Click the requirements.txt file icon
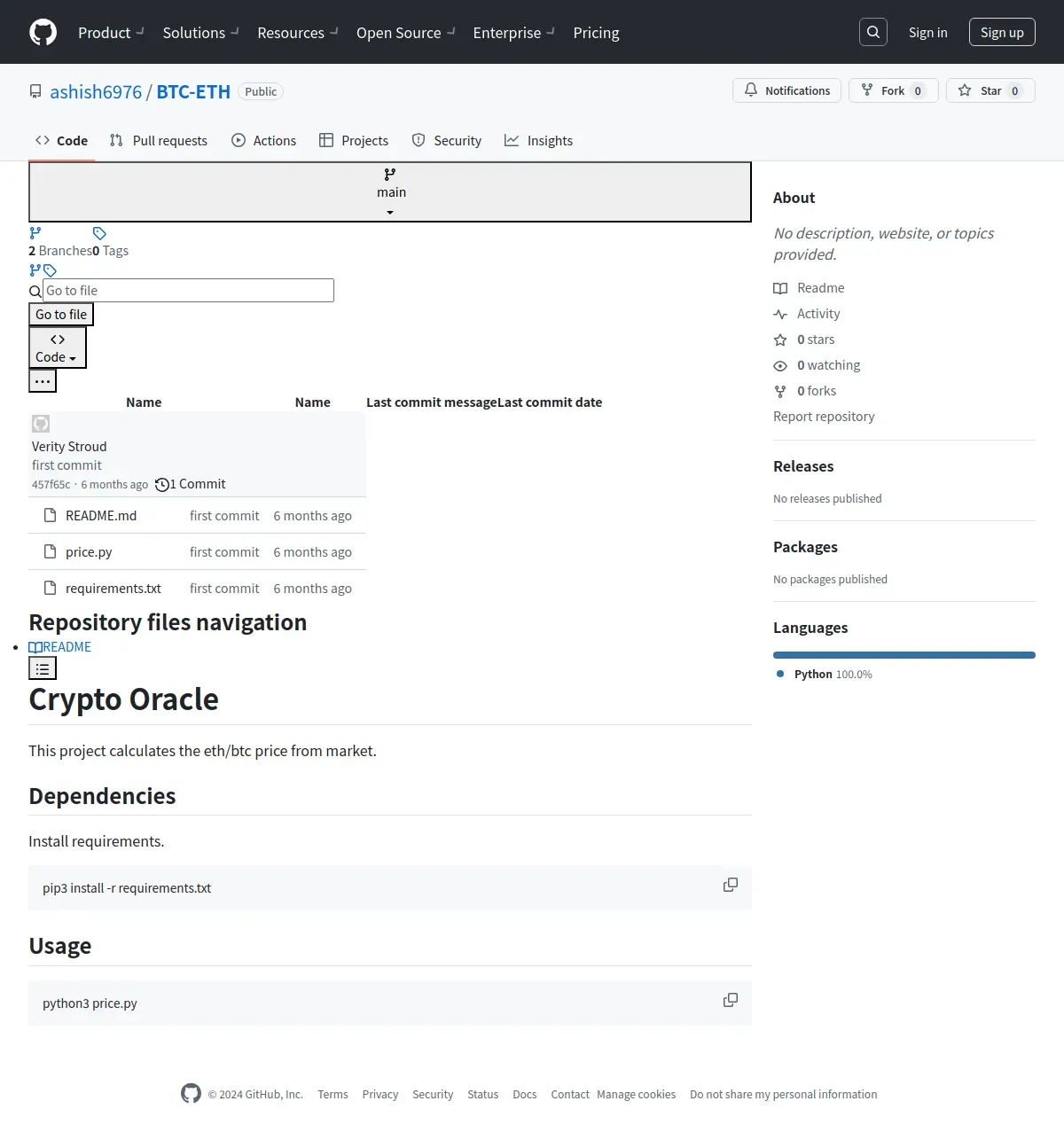This screenshot has height=1140, width=1064. point(51,588)
